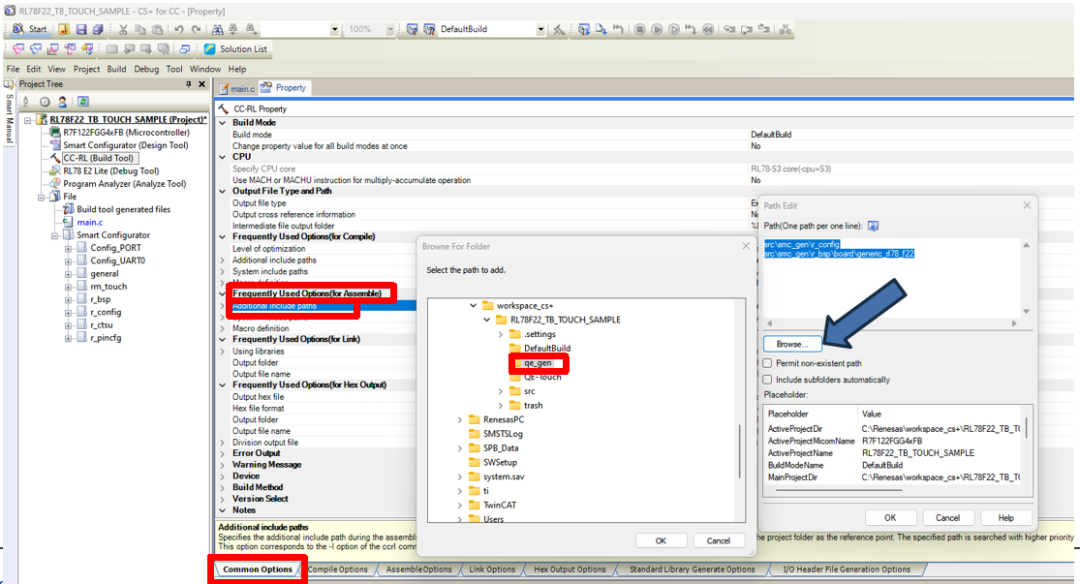Viewport: 1080px width, 584px height.
Task: Click the path text area in Path Edit
Action: click(x=891, y=278)
